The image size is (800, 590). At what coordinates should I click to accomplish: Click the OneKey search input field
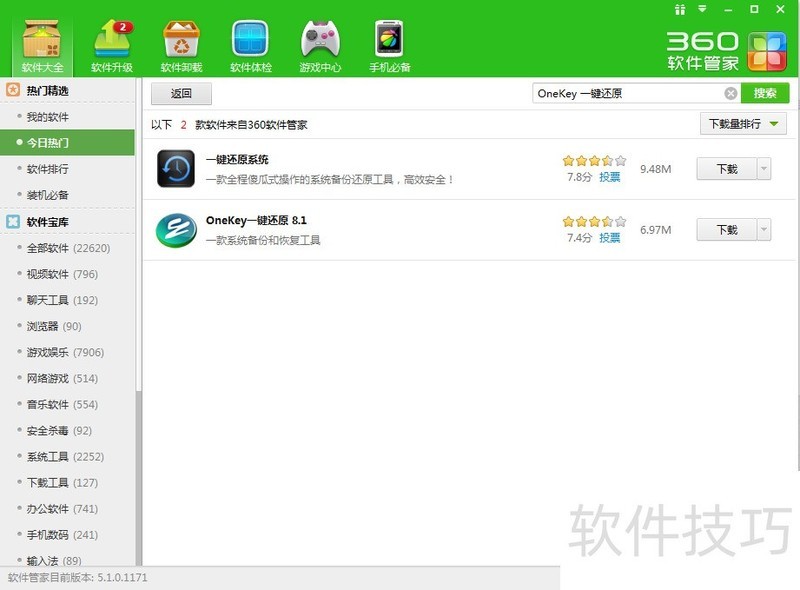[628, 93]
